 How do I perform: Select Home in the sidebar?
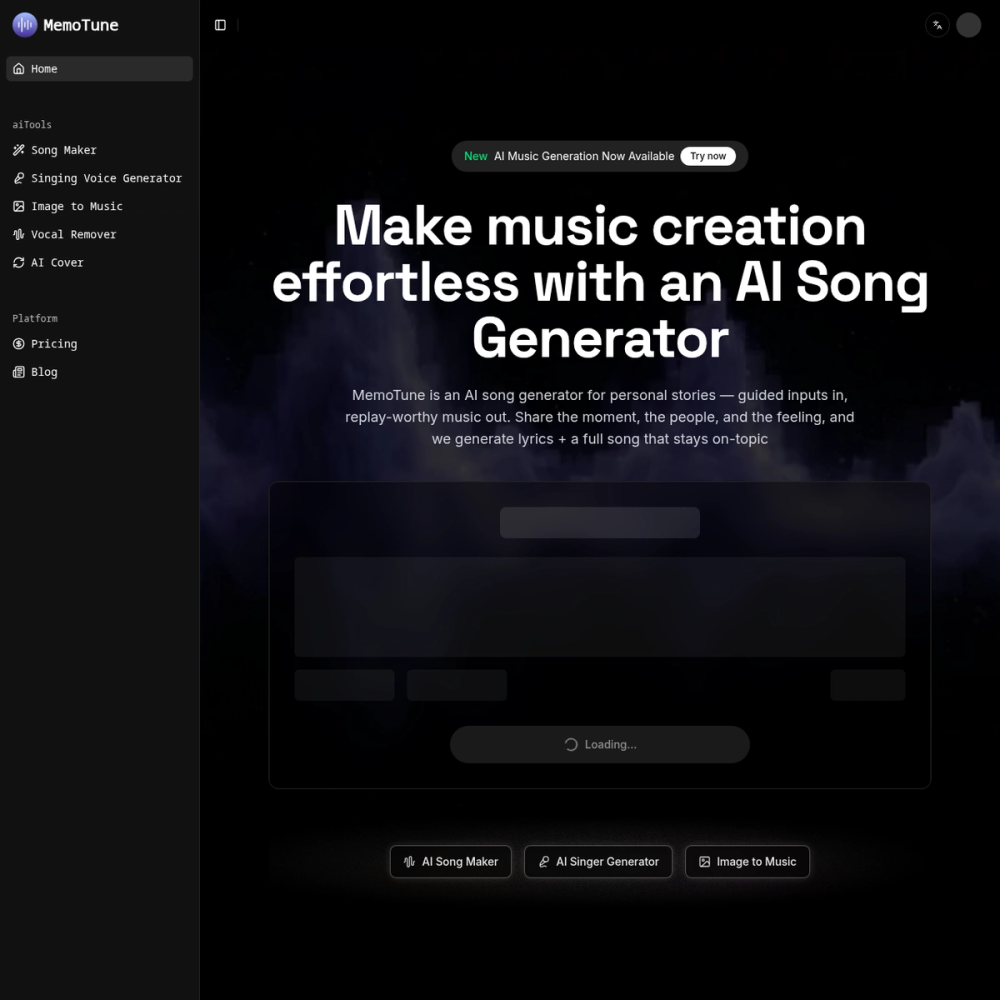(x=99, y=69)
